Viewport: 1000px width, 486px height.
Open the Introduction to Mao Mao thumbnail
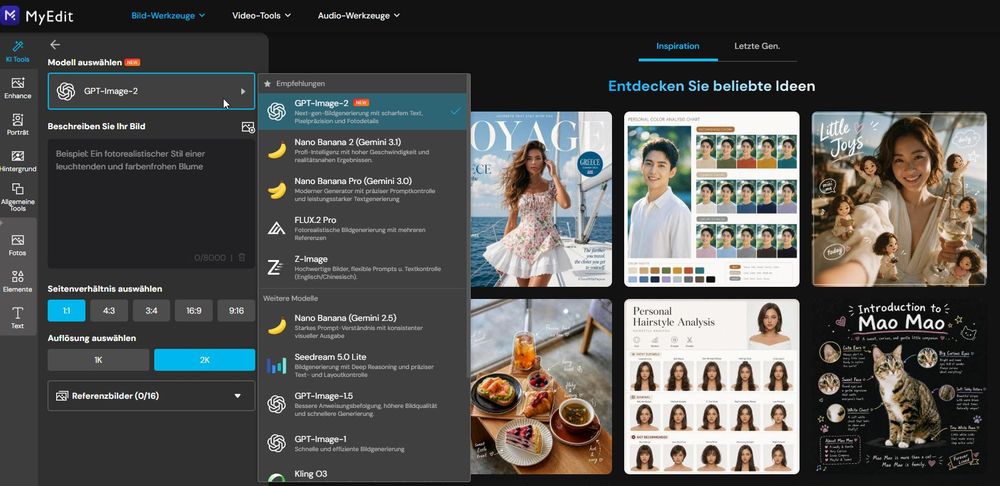pyautogui.click(x=899, y=387)
